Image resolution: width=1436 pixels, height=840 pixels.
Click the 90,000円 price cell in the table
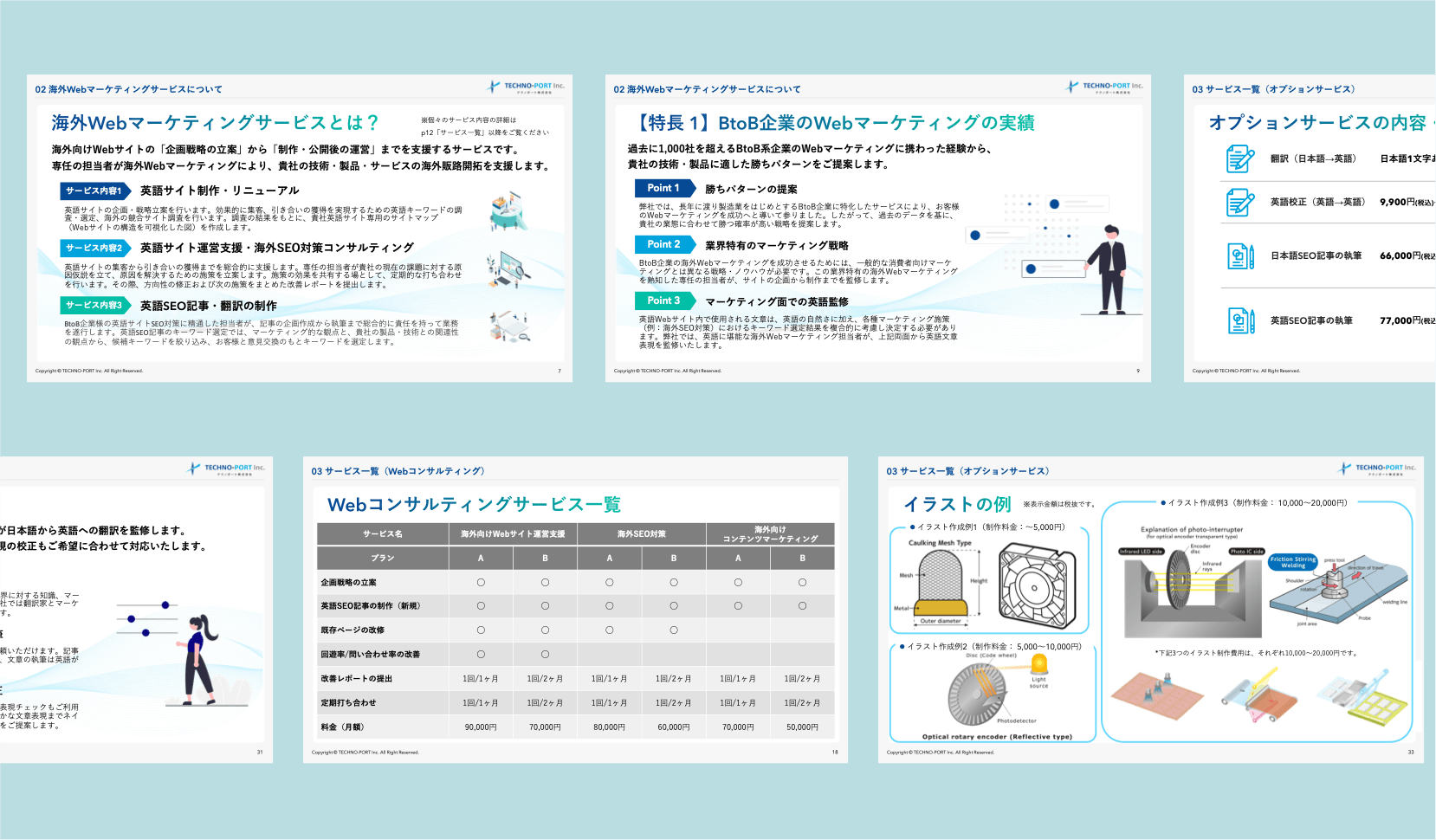point(481,727)
